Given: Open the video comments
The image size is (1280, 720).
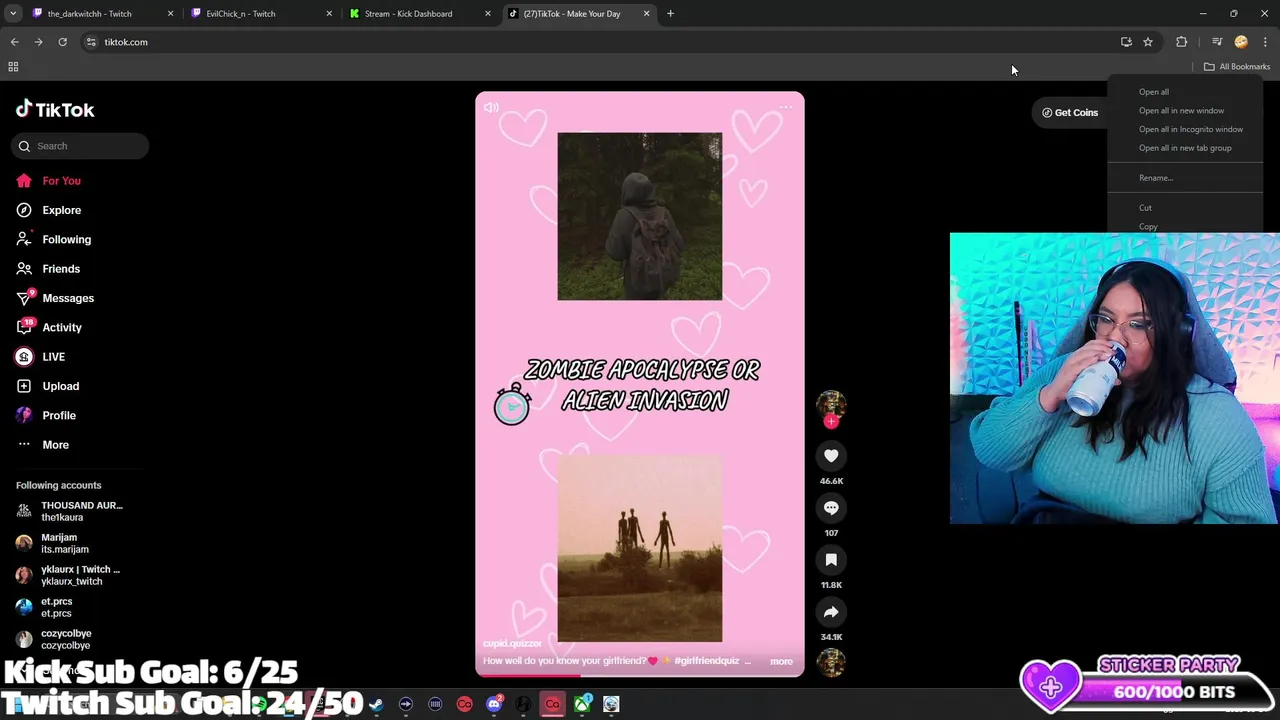Looking at the screenshot, I should click(x=831, y=508).
